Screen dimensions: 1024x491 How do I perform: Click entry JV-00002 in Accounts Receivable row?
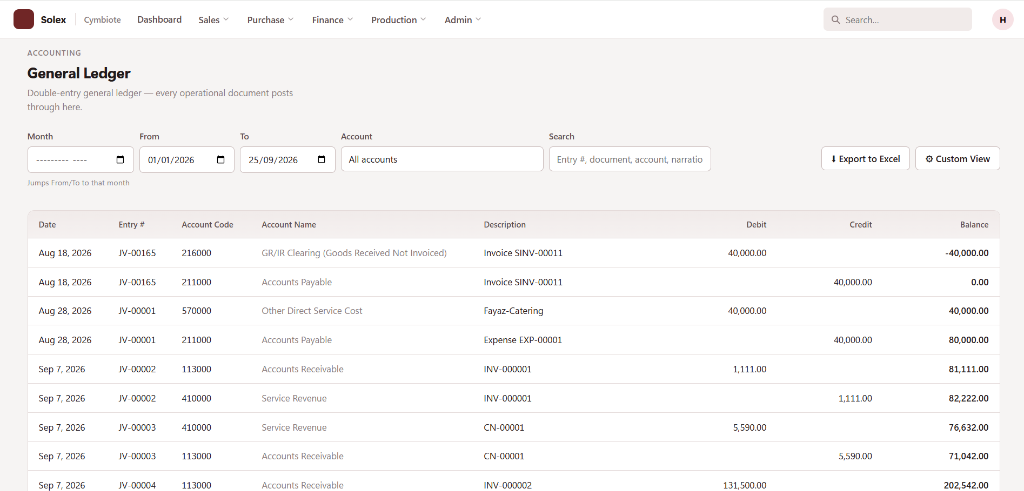click(137, 369)
